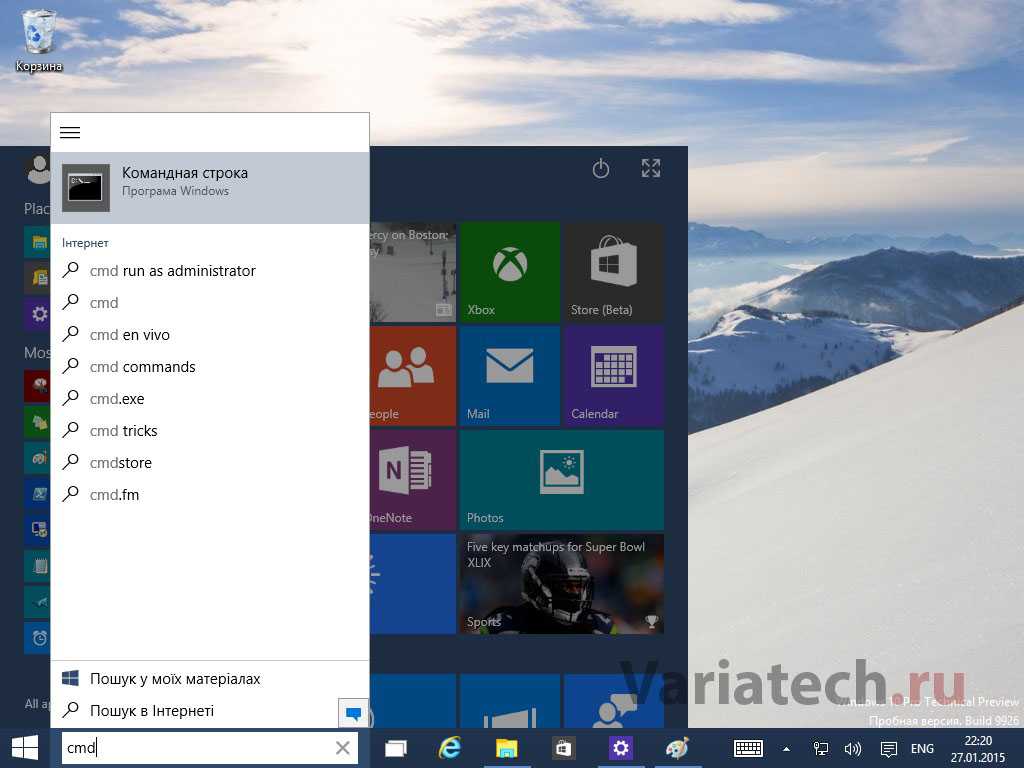This screenshot has width=1024, height=768.
Task: Open the Xbox tile
Action: tap(510, 272)
